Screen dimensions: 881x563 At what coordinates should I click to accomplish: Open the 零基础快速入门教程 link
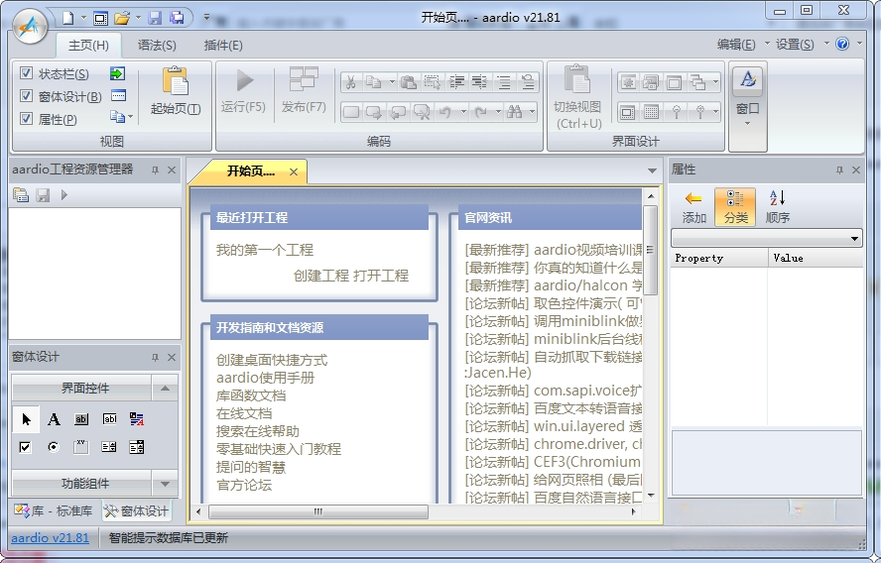point(278,449)
